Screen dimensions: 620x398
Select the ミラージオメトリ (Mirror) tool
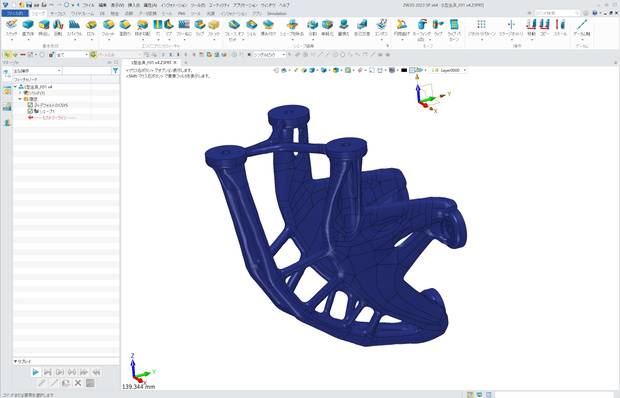coord(511,28)
